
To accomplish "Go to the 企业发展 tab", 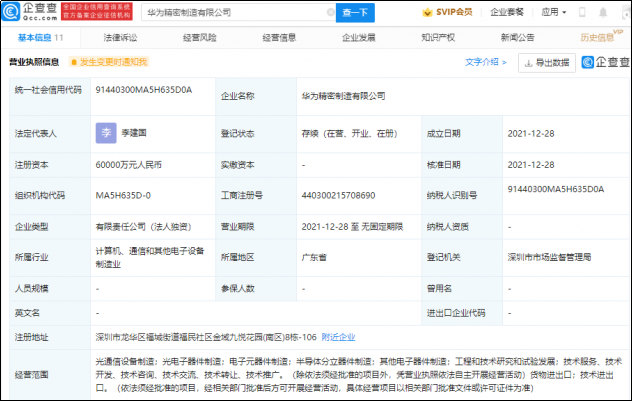I will (358, 38).
